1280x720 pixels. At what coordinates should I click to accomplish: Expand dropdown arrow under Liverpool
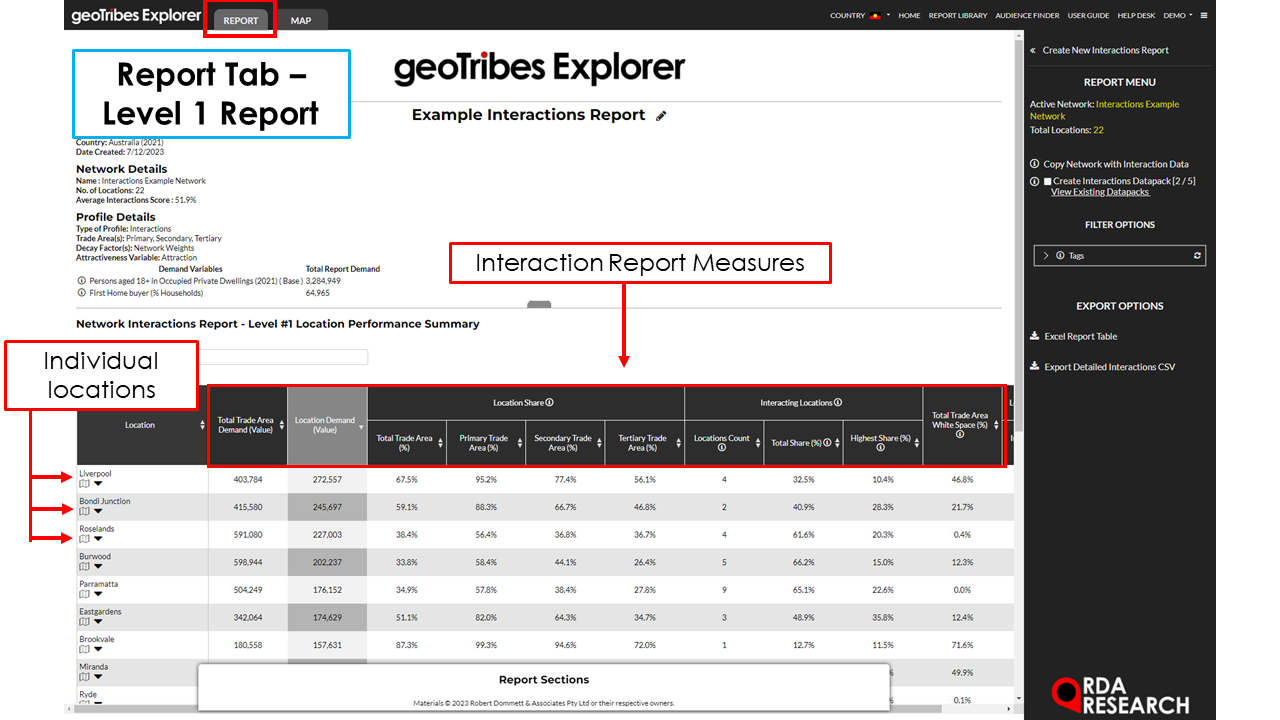coord(98,484)
